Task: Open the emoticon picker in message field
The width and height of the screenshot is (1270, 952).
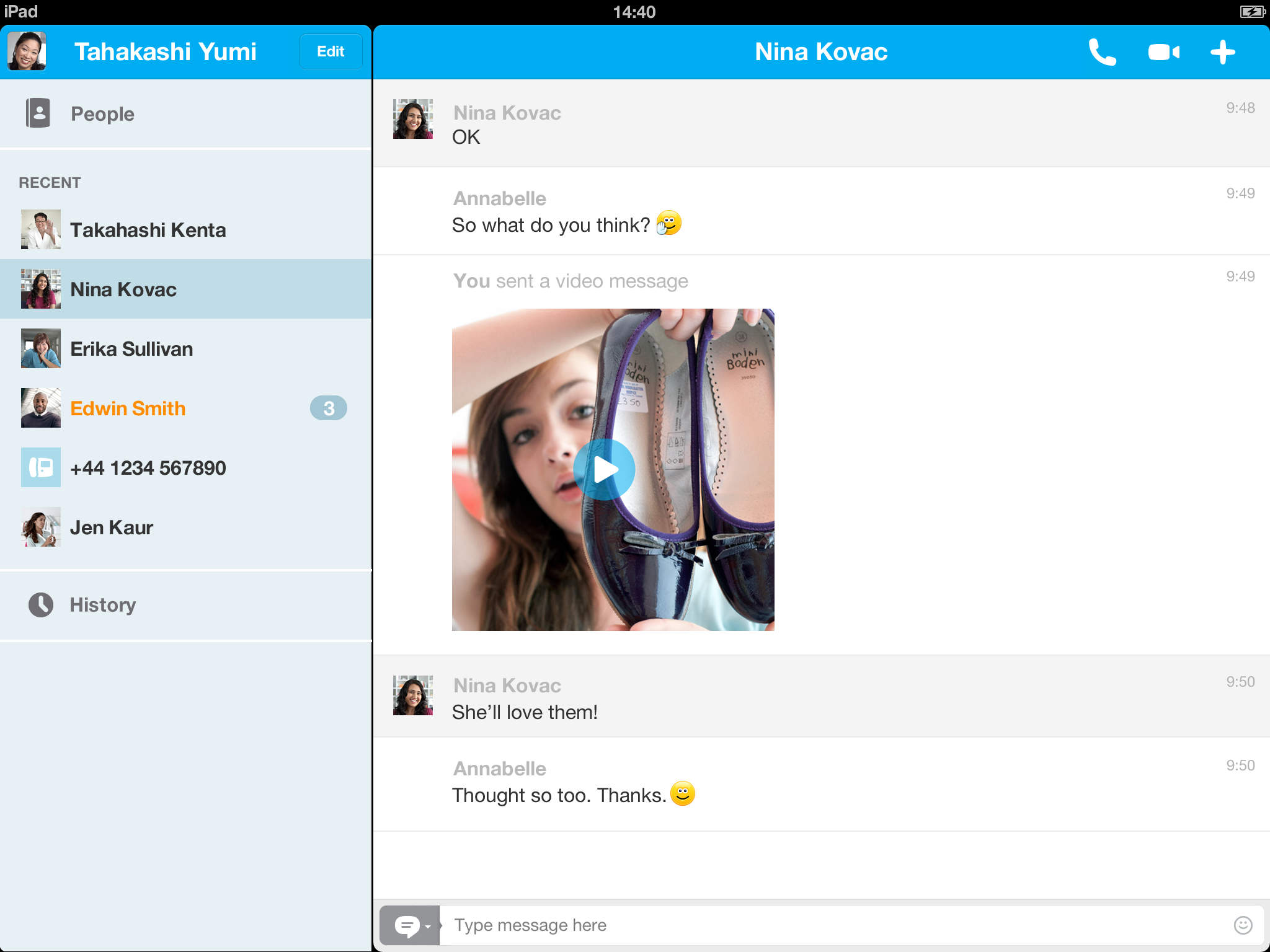Action: click(x=1243, y=925)
